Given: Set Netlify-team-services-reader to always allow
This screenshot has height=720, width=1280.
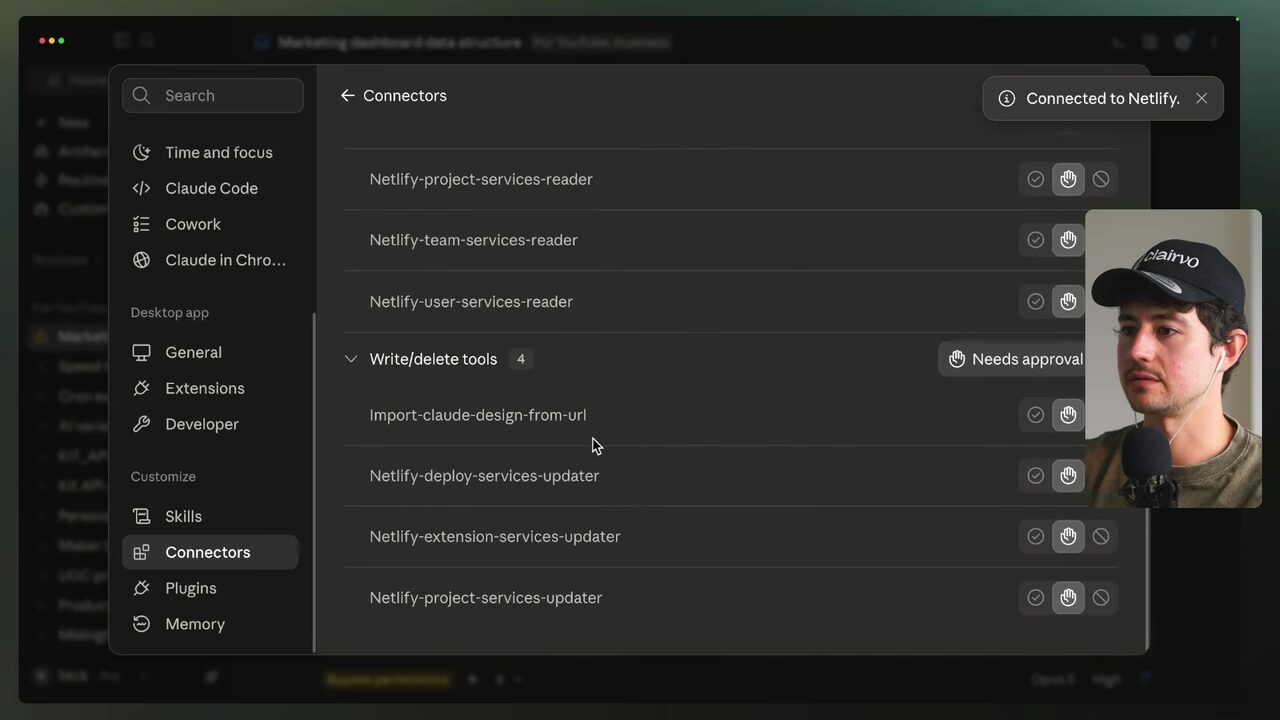Looking at the screenshot, I should [x=1036, y=240].
